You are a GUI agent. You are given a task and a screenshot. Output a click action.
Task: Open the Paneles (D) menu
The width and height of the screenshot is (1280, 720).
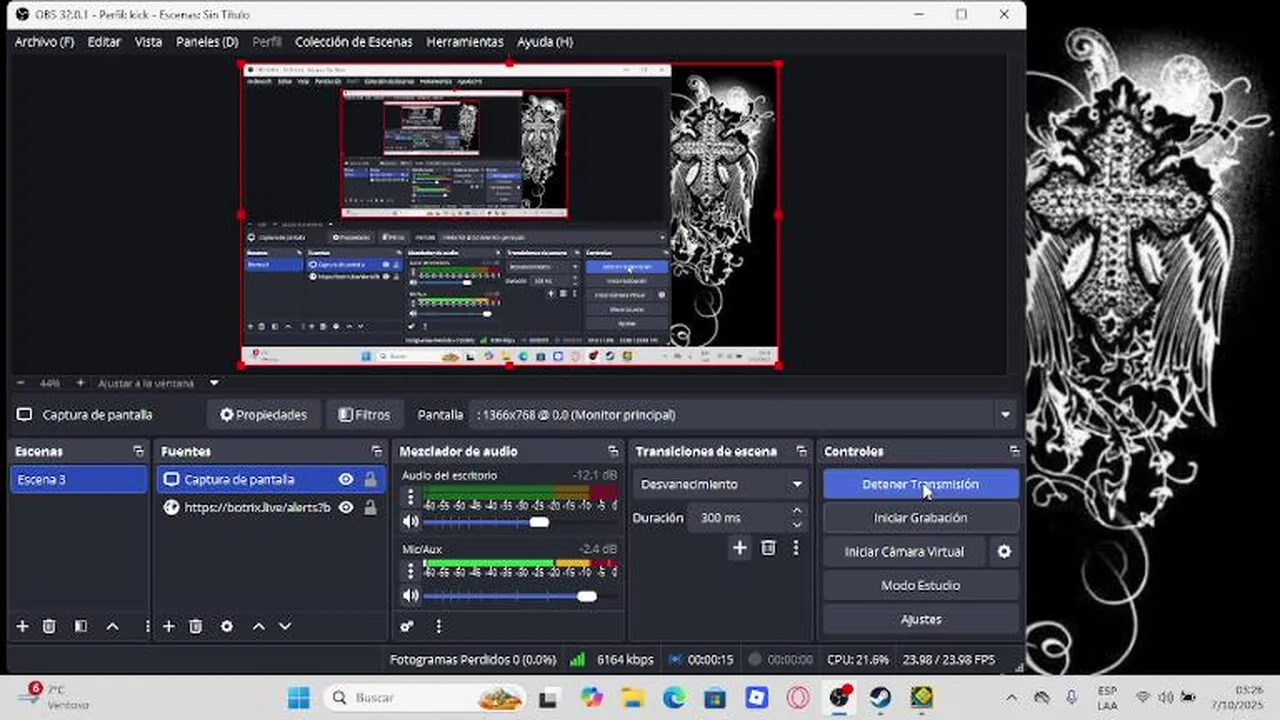coord(207,42)
